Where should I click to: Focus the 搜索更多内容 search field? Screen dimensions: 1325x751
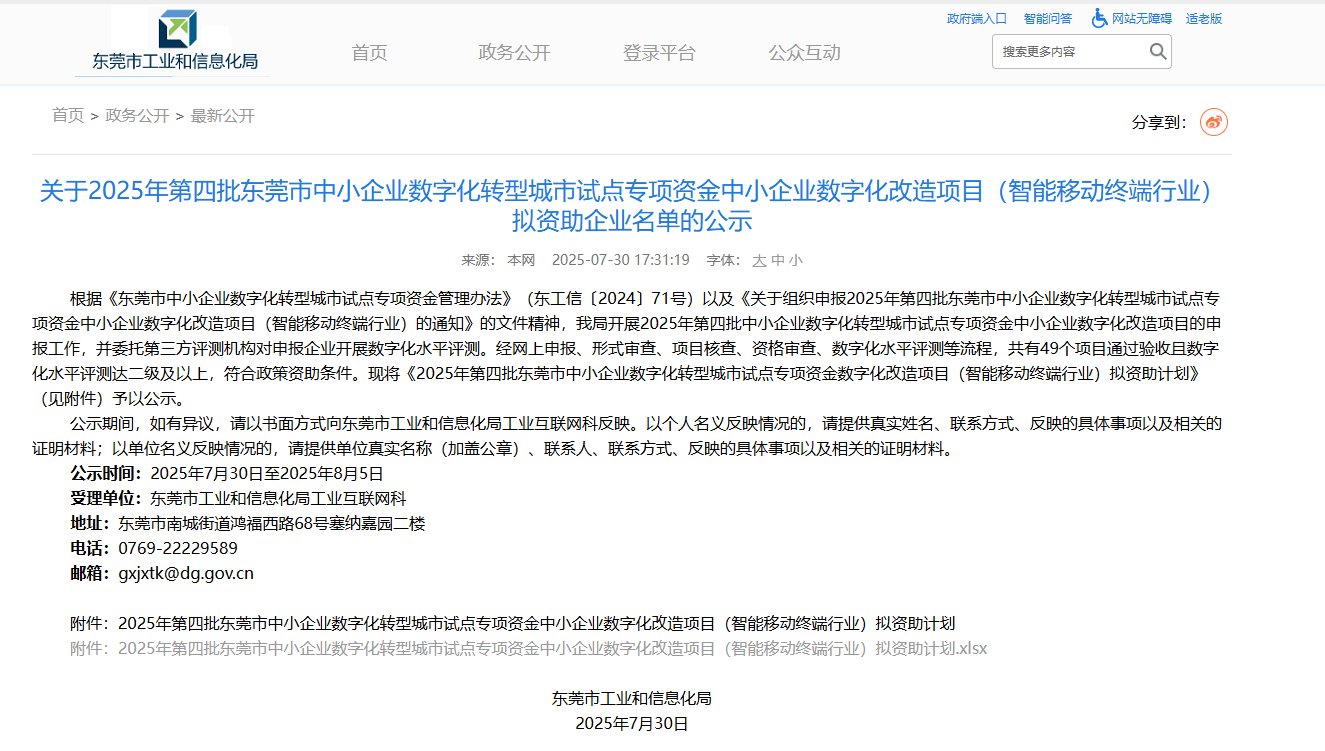pyautogui.click(x=1068, y=52)
